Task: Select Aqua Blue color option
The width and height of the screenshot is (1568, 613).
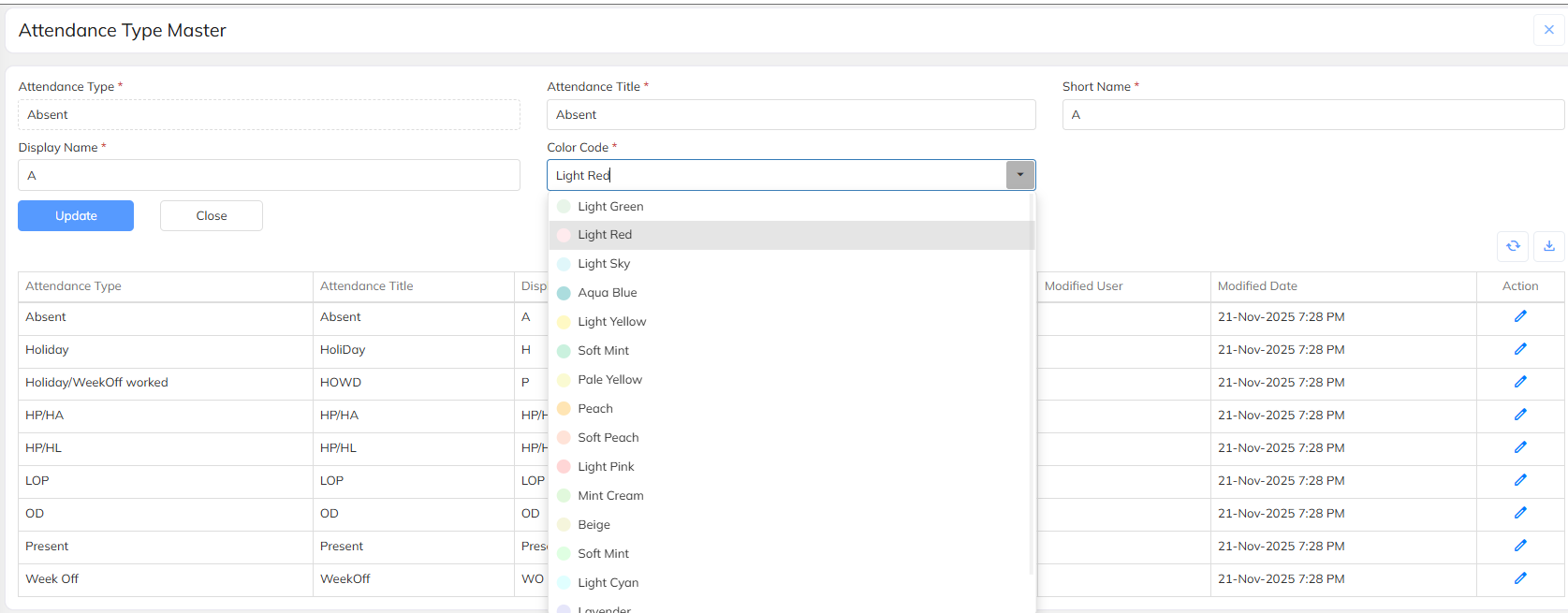Action: click(x=607, y=293)
